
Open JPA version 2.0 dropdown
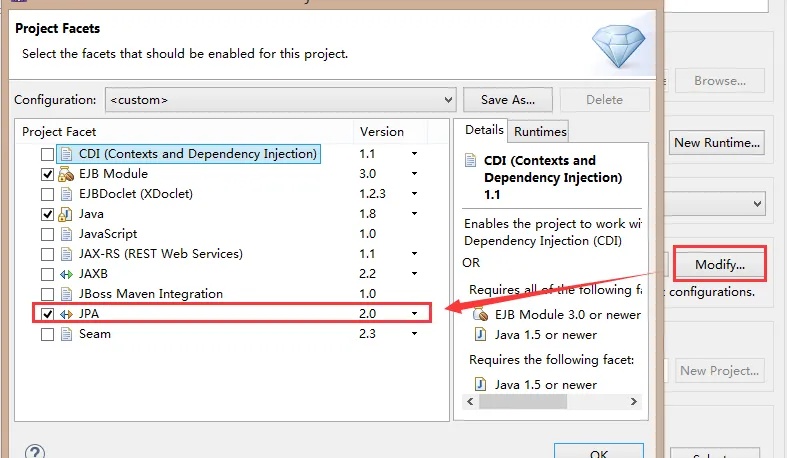click(x=415, y=314)
